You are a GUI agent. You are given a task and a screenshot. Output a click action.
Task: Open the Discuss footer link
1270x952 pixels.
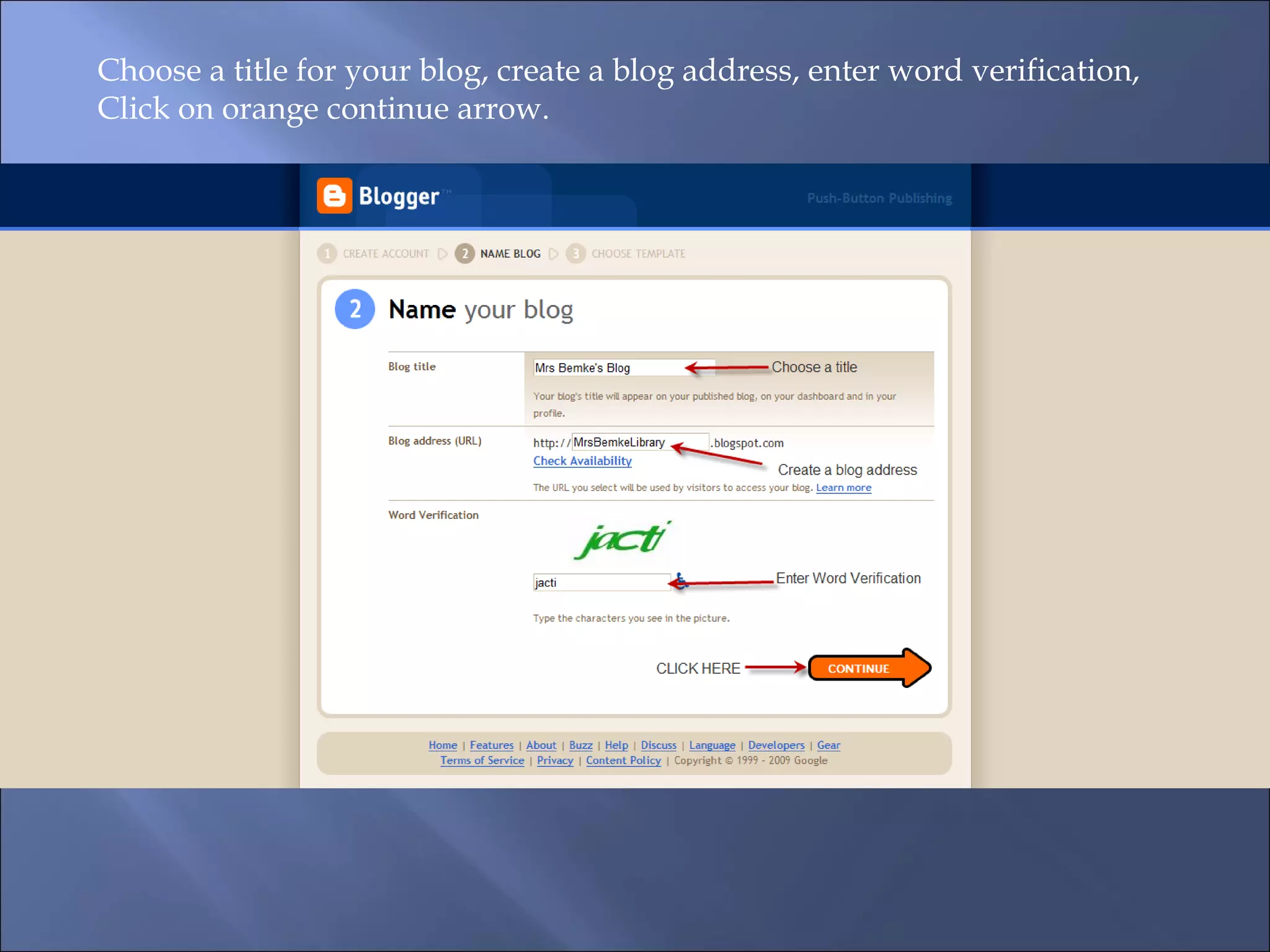[x=659, y=745]
